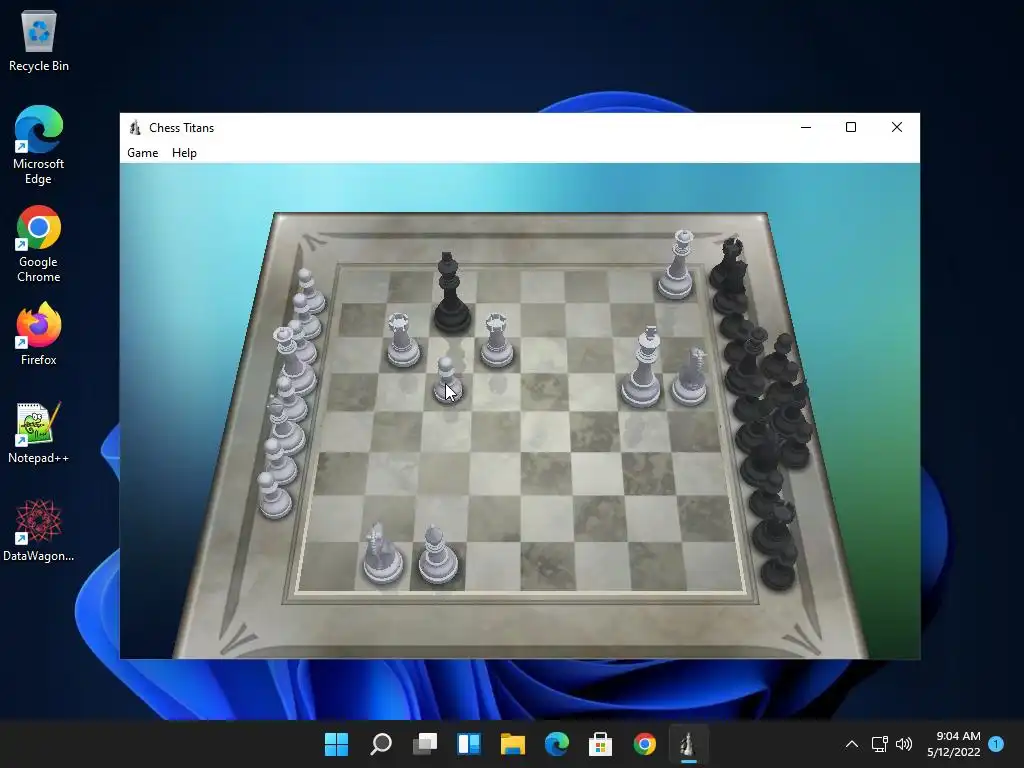Select the white knight on the bottom row
Image resolution: width=1024 pixels, height=768 pixels.
(381, 552)
